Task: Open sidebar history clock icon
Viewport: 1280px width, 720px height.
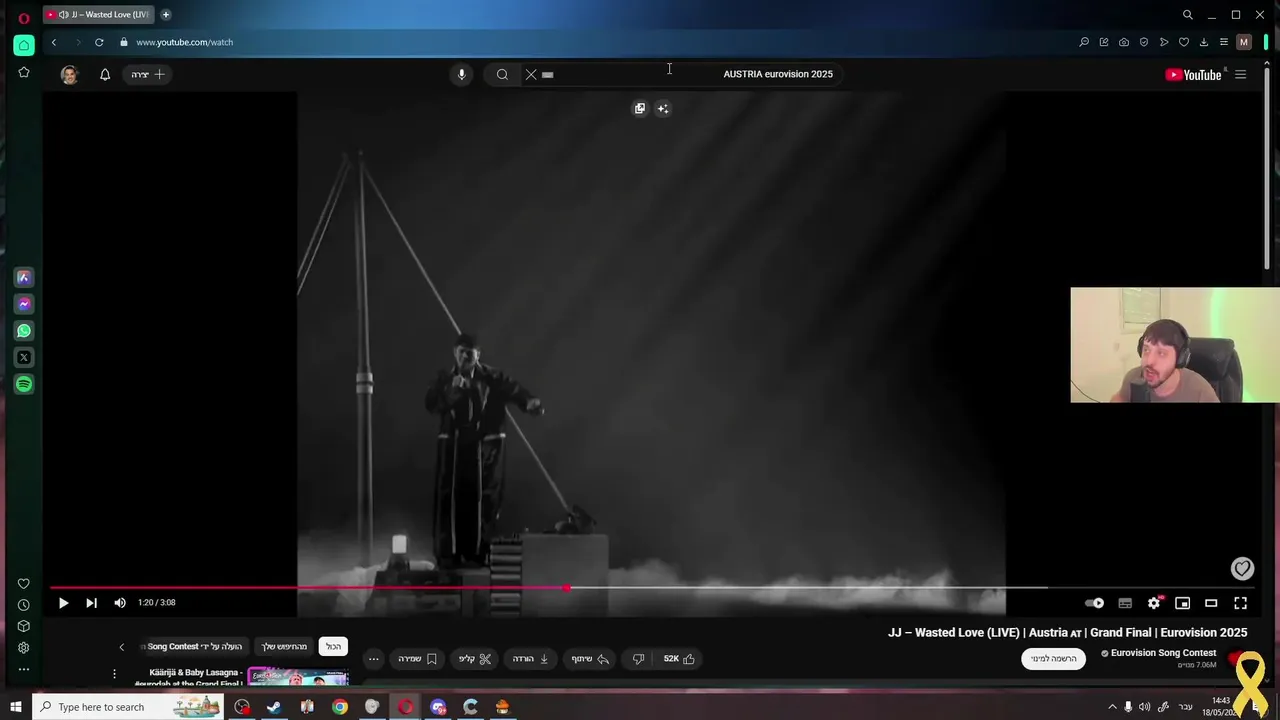Action: pyautogui.click(x=24, y=605)
